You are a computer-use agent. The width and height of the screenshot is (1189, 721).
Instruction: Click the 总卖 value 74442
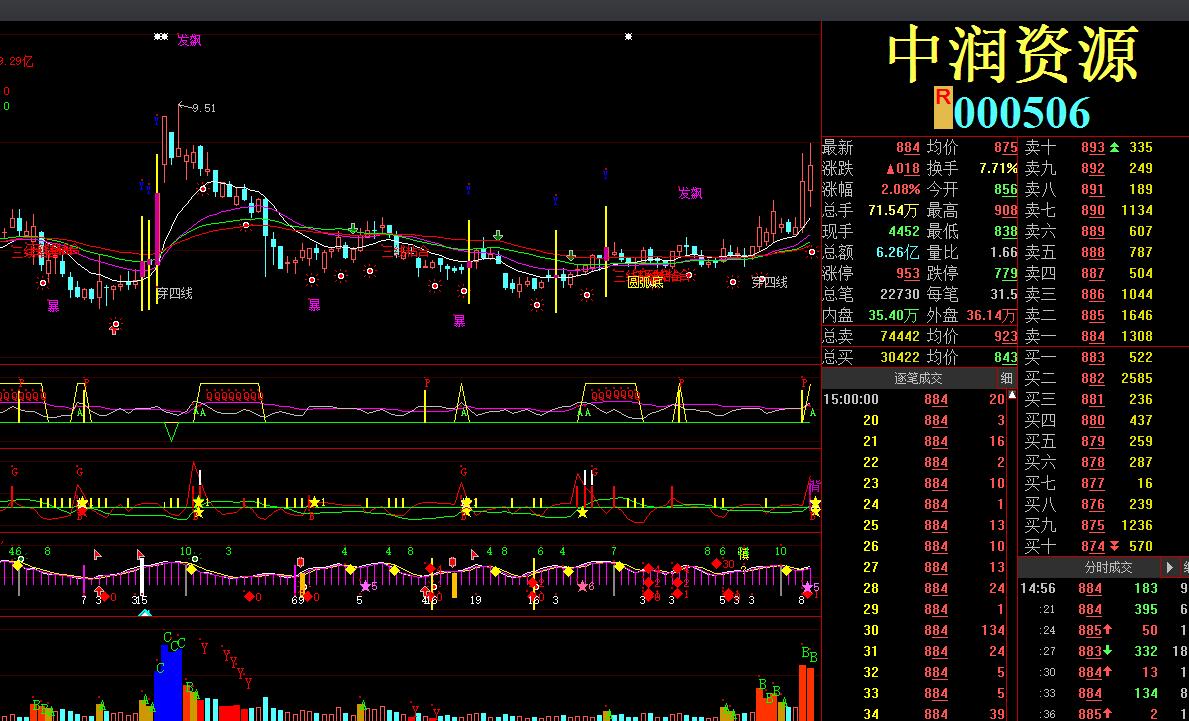pos(899,336)
